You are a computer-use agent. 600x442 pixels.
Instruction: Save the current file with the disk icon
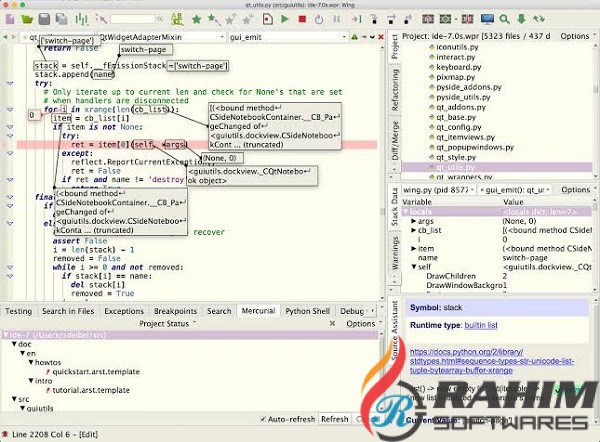click(44, 19)
